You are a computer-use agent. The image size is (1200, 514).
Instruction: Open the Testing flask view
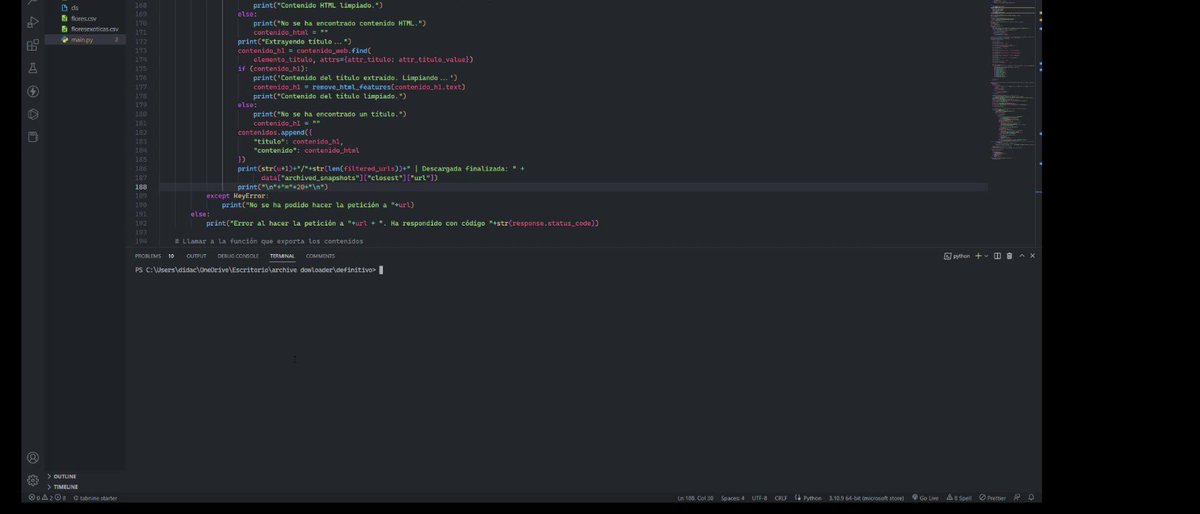coord(33,68)
